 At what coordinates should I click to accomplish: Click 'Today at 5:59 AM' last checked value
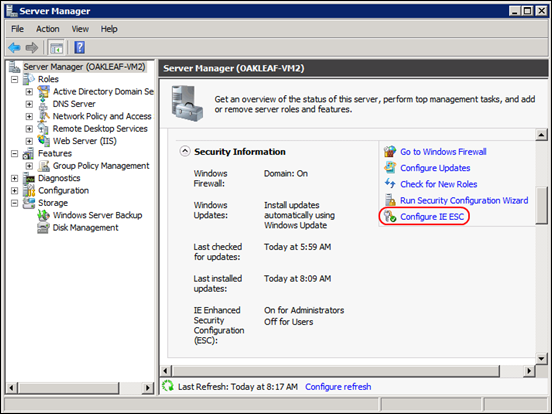297,247
